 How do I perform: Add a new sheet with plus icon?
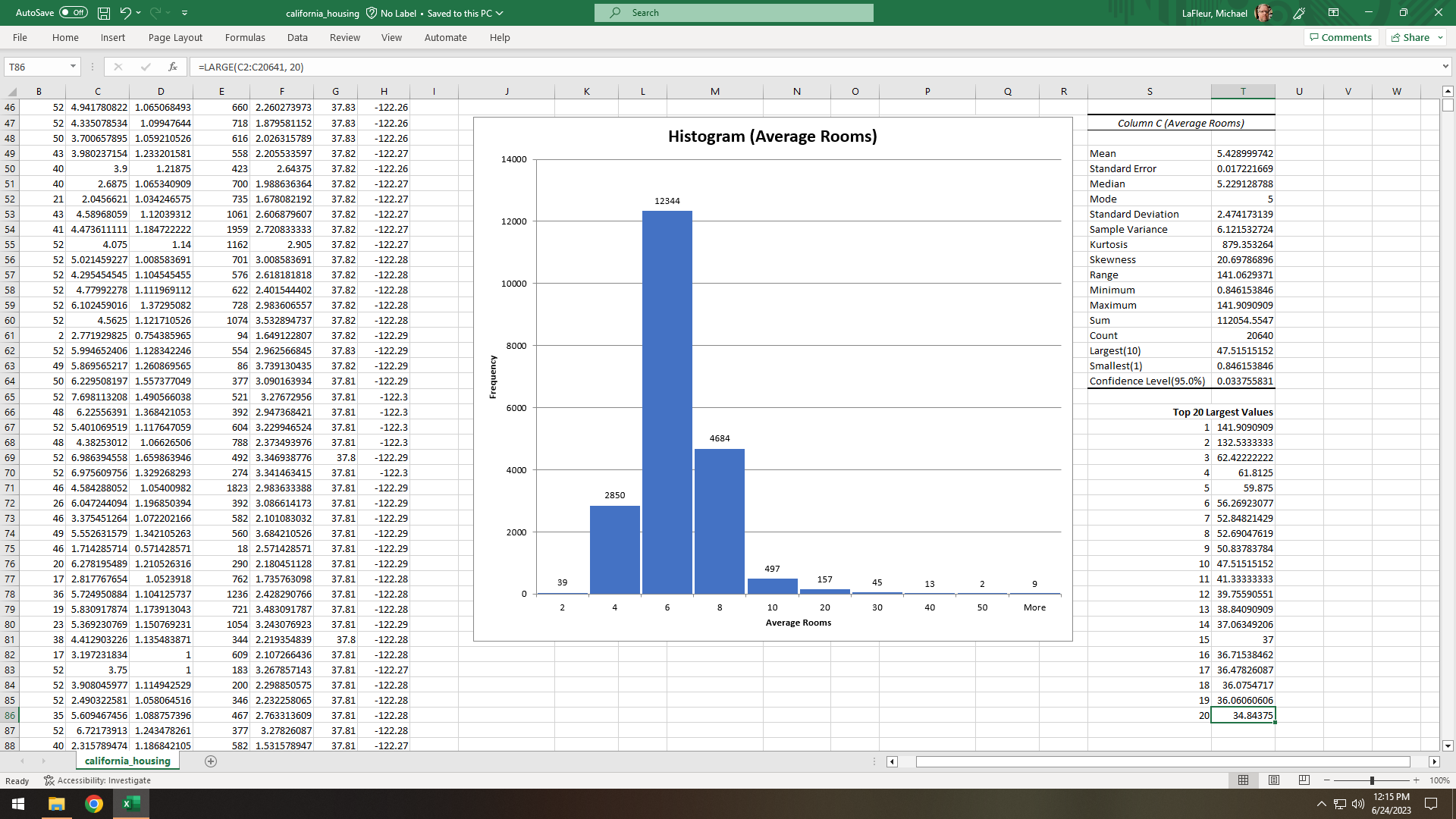point(211,761)
